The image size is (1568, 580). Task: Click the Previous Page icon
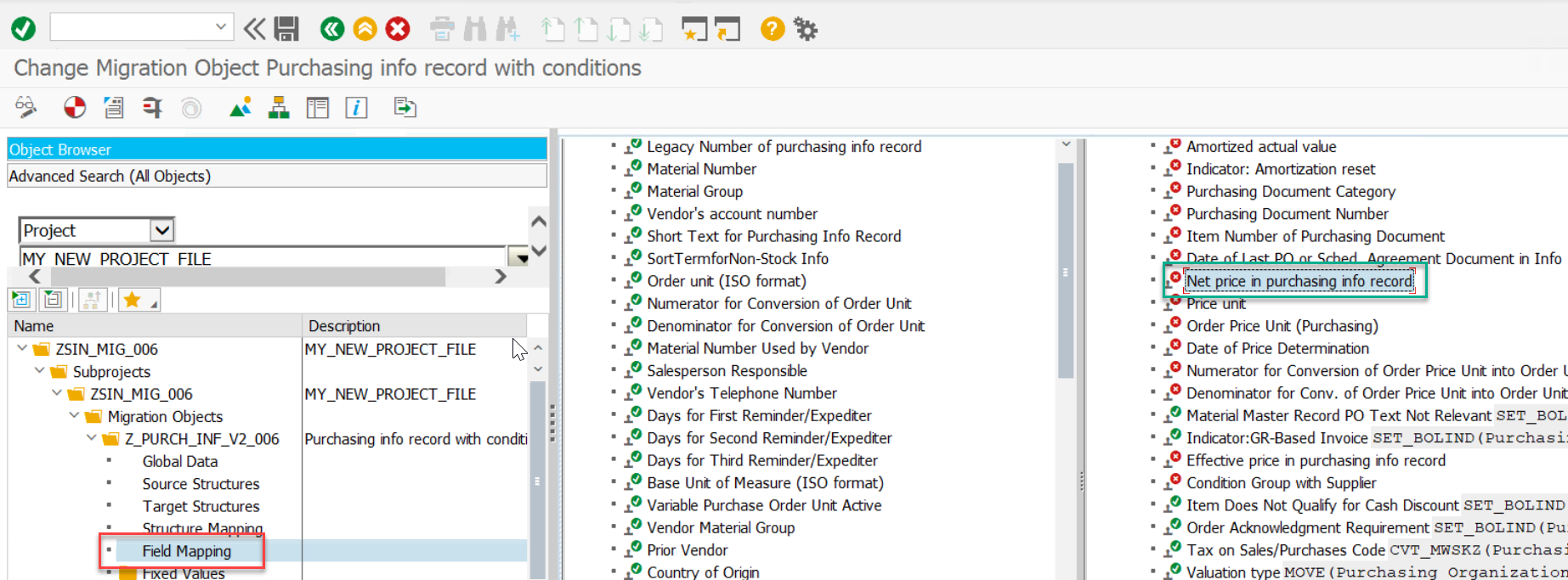point(586,30)
